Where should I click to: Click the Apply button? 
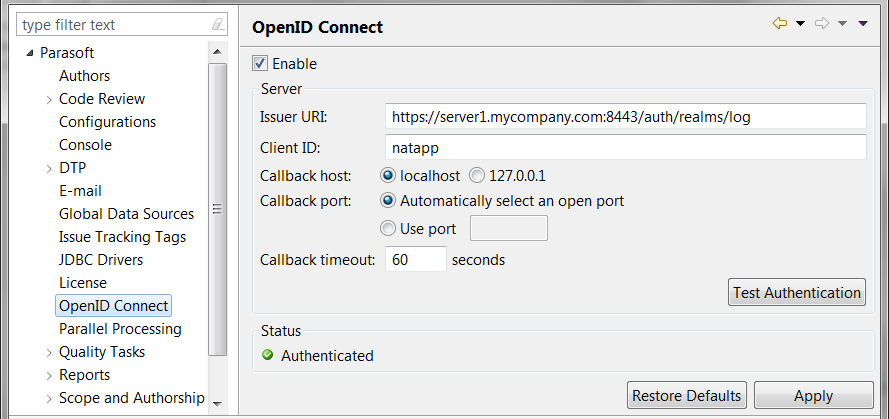pos(814,395)
